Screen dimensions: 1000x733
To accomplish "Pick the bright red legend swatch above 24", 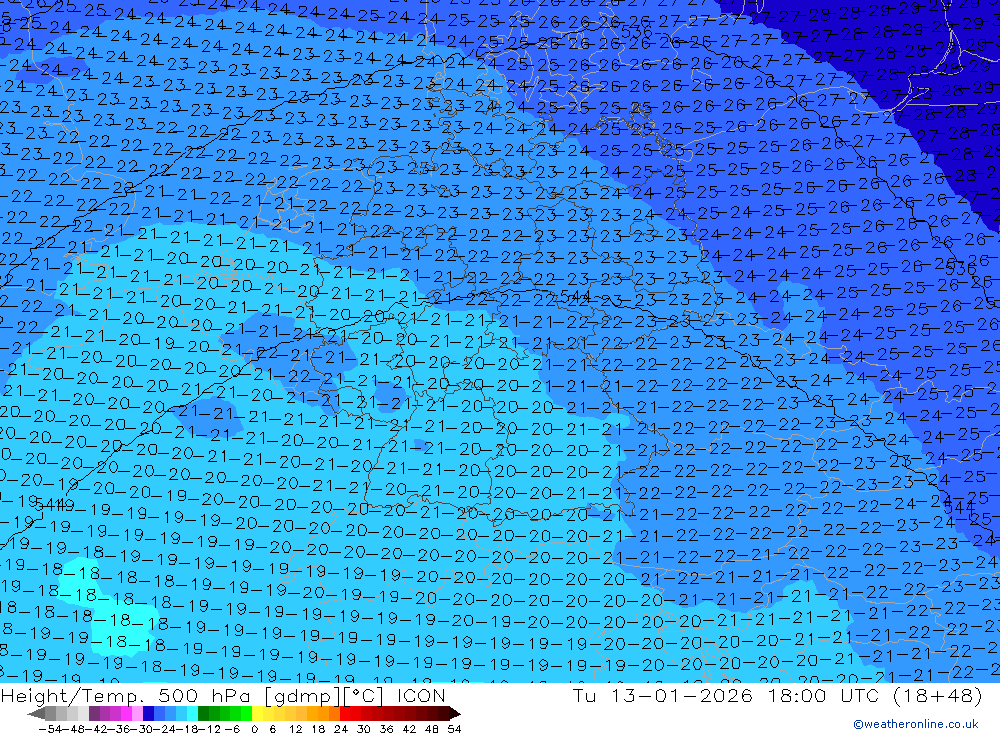I will click(345, 714).
